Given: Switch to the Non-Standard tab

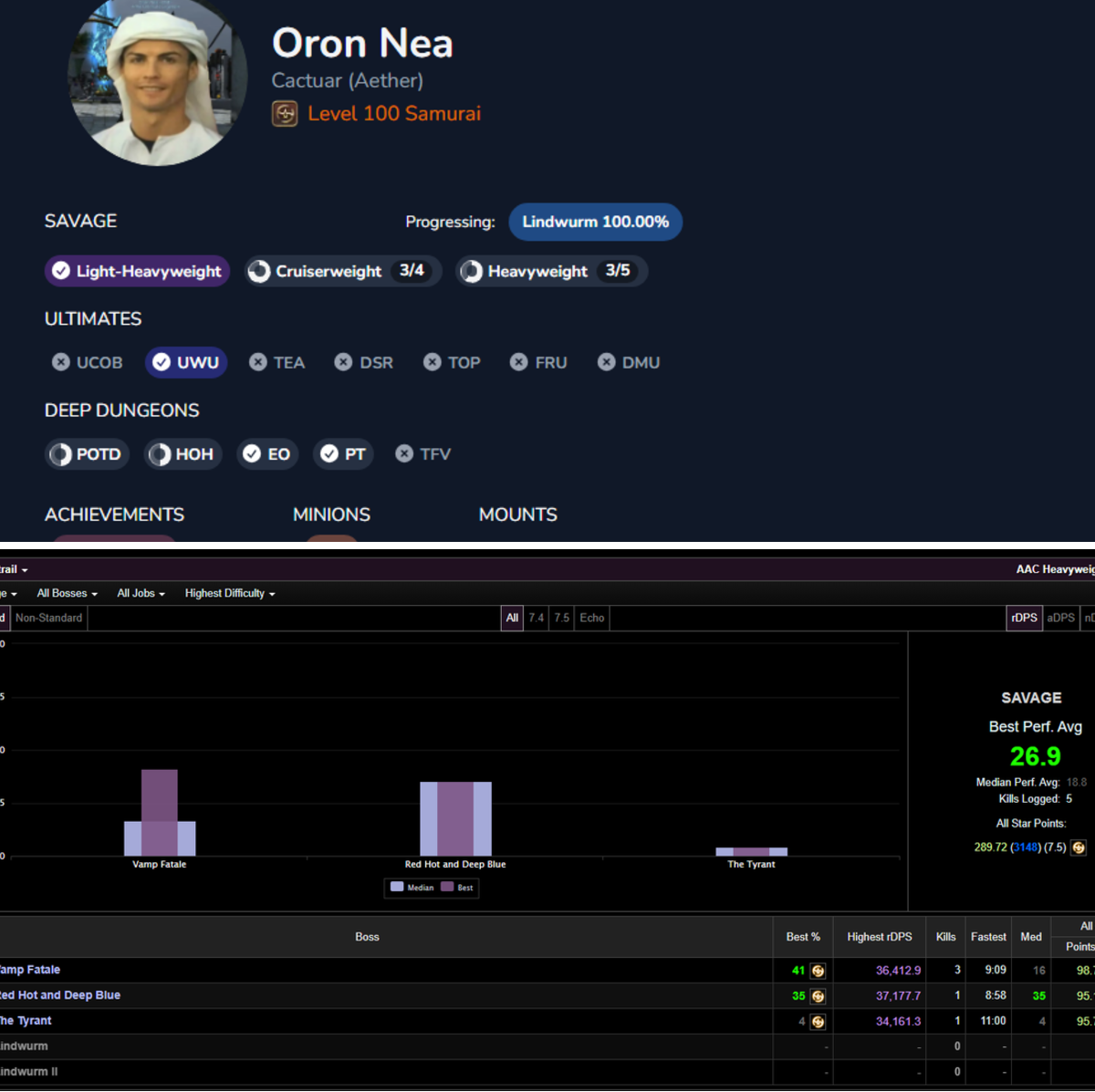Looking at the screenshot, I should (48, 618).
